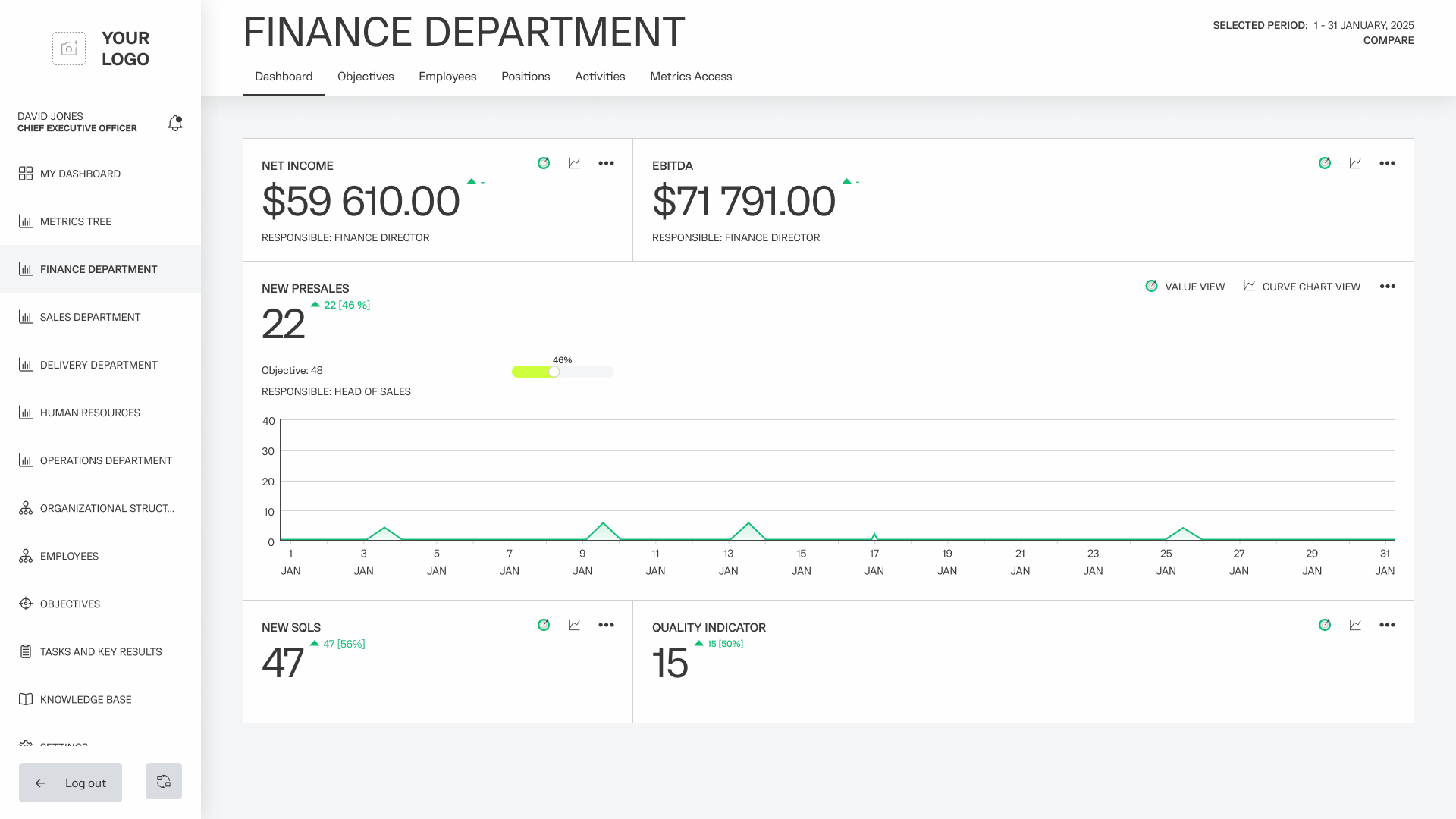
Task: Toggle New Presales to Curve Chart View
Action: pos(1302,287)
